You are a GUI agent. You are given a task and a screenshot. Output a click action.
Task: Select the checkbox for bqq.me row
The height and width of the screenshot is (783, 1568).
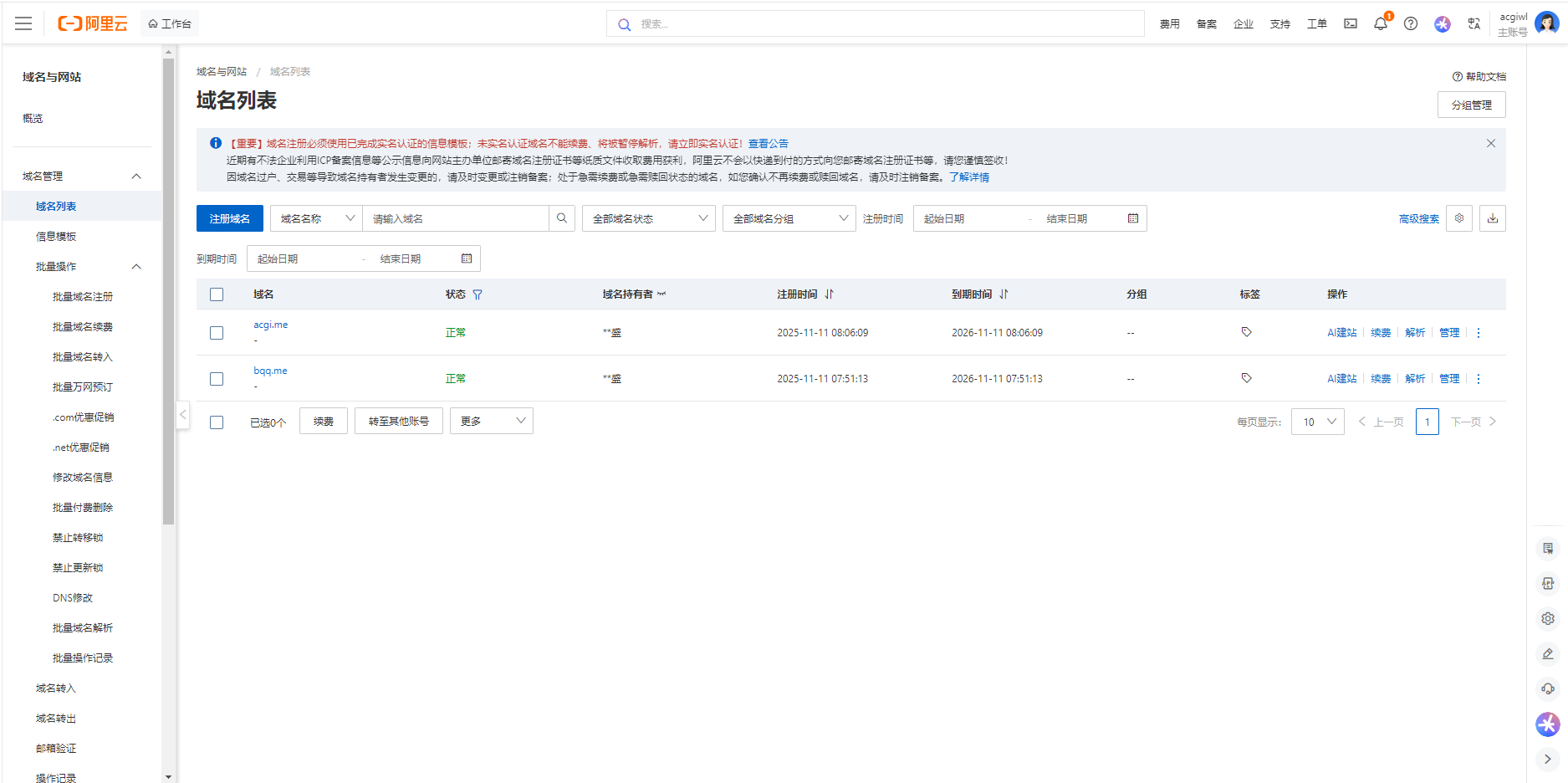click(217, 378)
